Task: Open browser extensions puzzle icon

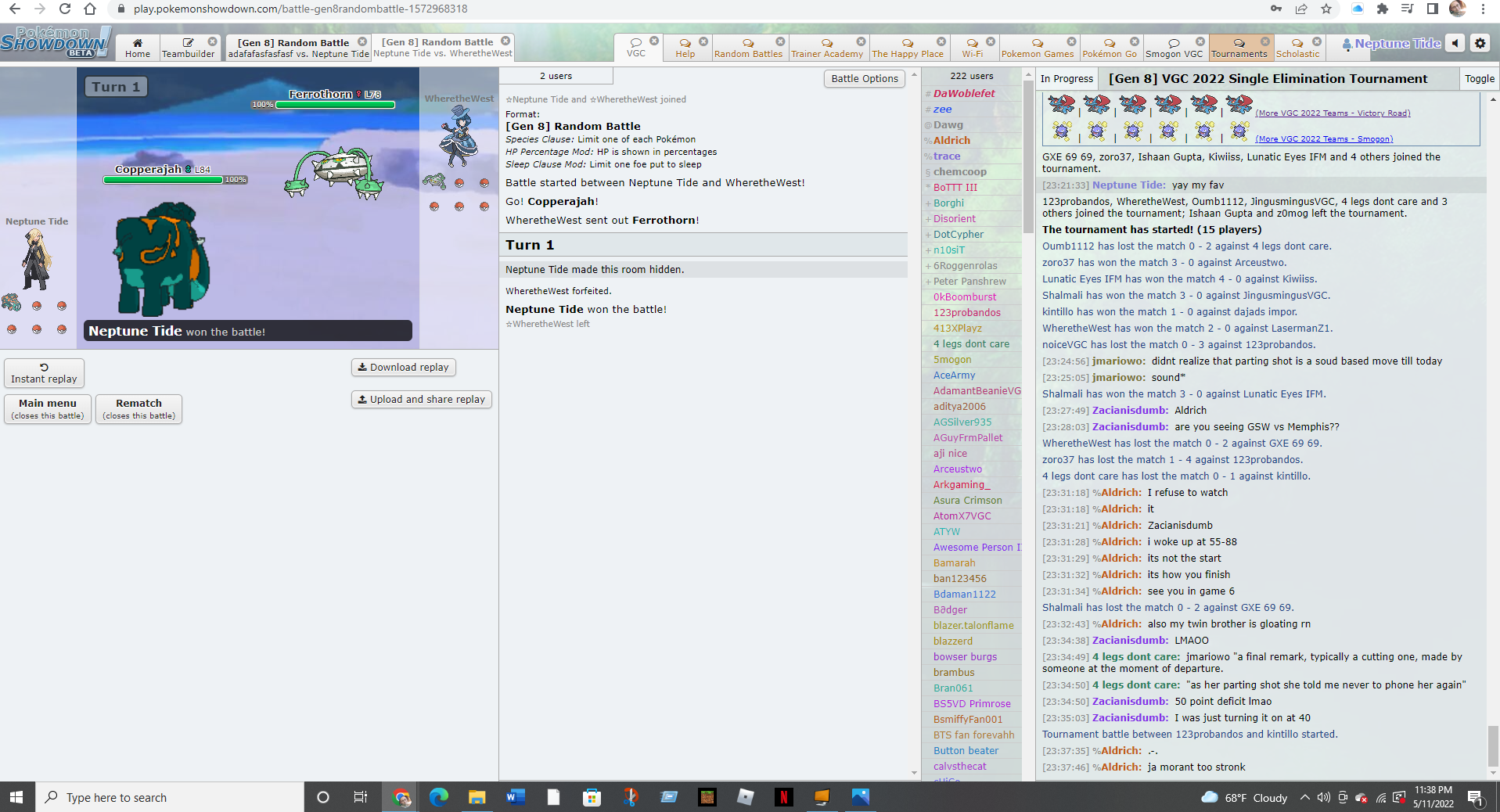Action: [x=1383, y=9]
